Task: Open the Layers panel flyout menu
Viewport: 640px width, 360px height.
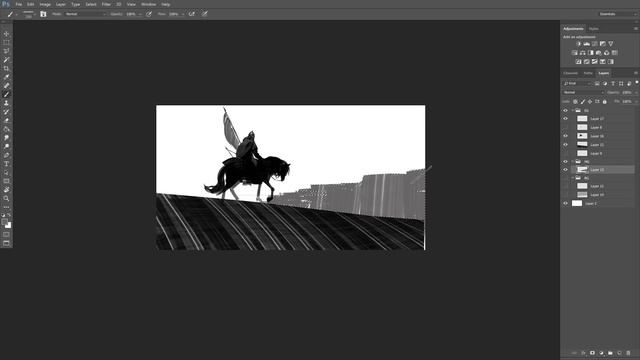Action: click(x=636, y=73)
